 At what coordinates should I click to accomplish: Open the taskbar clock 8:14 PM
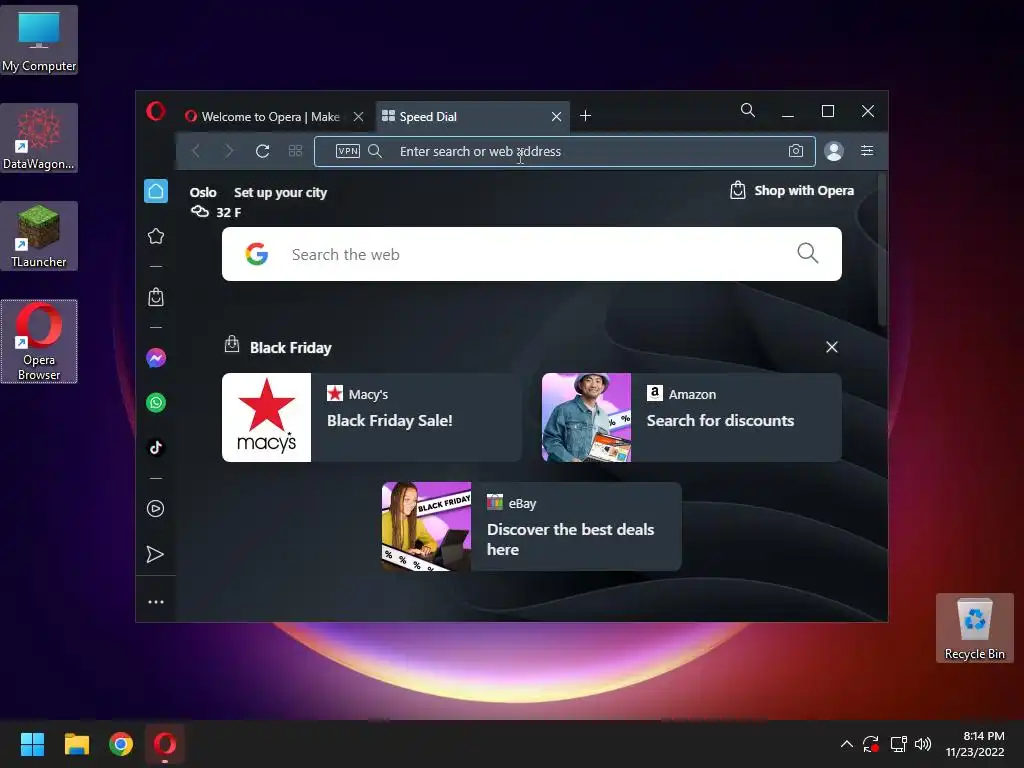pos(975,744)
